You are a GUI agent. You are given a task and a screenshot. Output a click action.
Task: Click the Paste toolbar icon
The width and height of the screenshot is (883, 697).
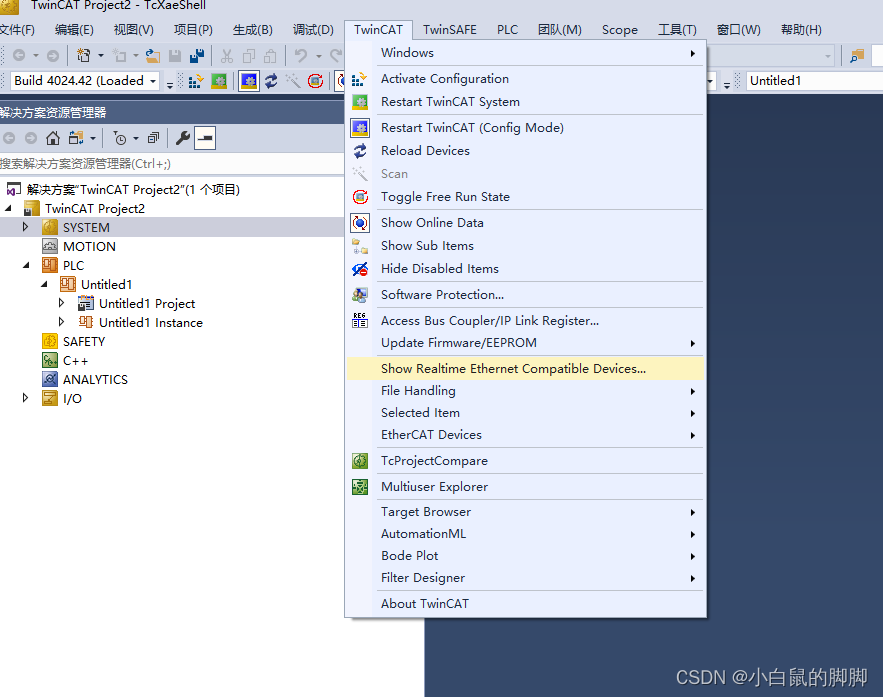point(270,55)
